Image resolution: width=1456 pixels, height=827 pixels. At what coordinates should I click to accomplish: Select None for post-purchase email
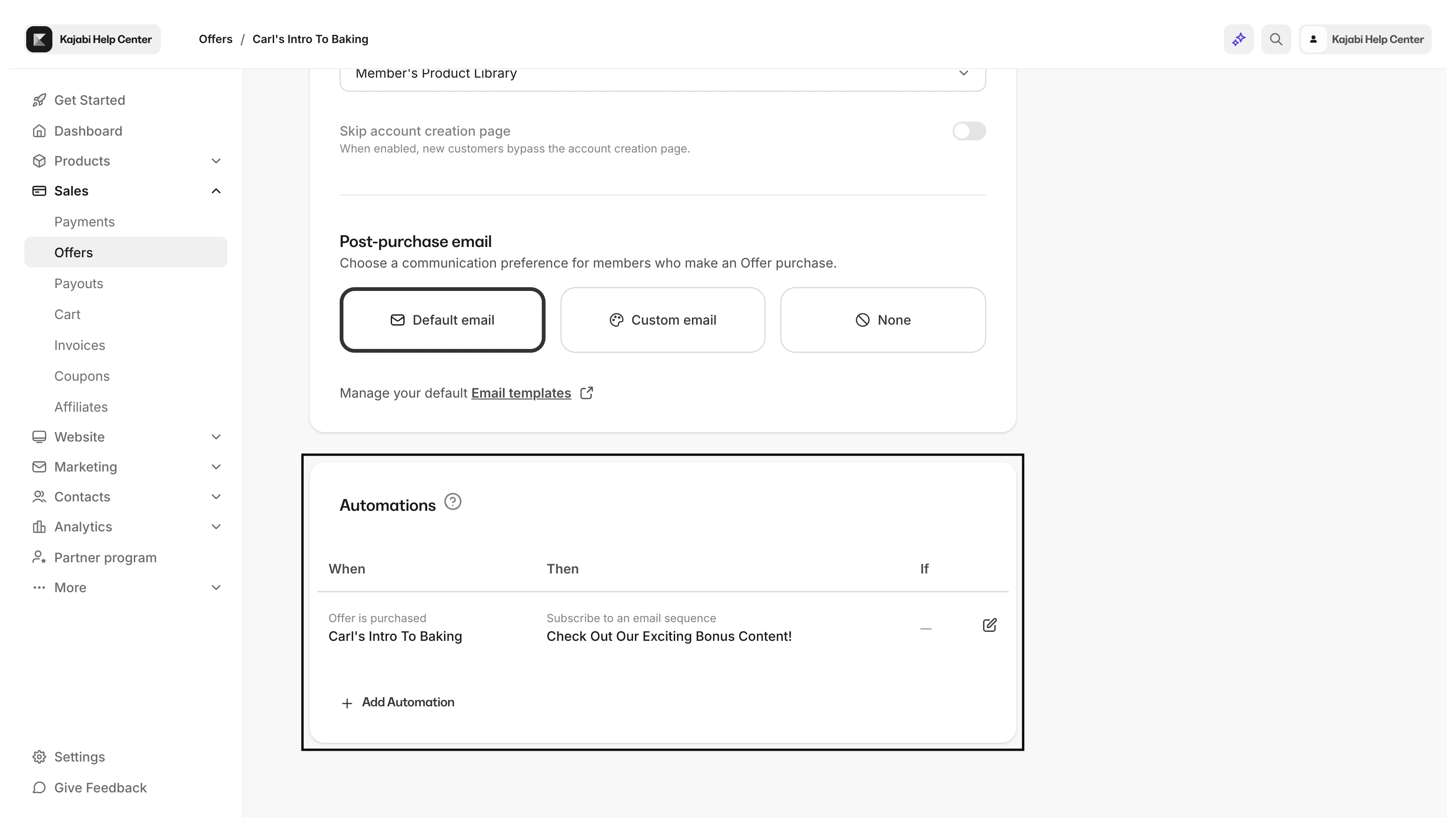pos(883,320)
